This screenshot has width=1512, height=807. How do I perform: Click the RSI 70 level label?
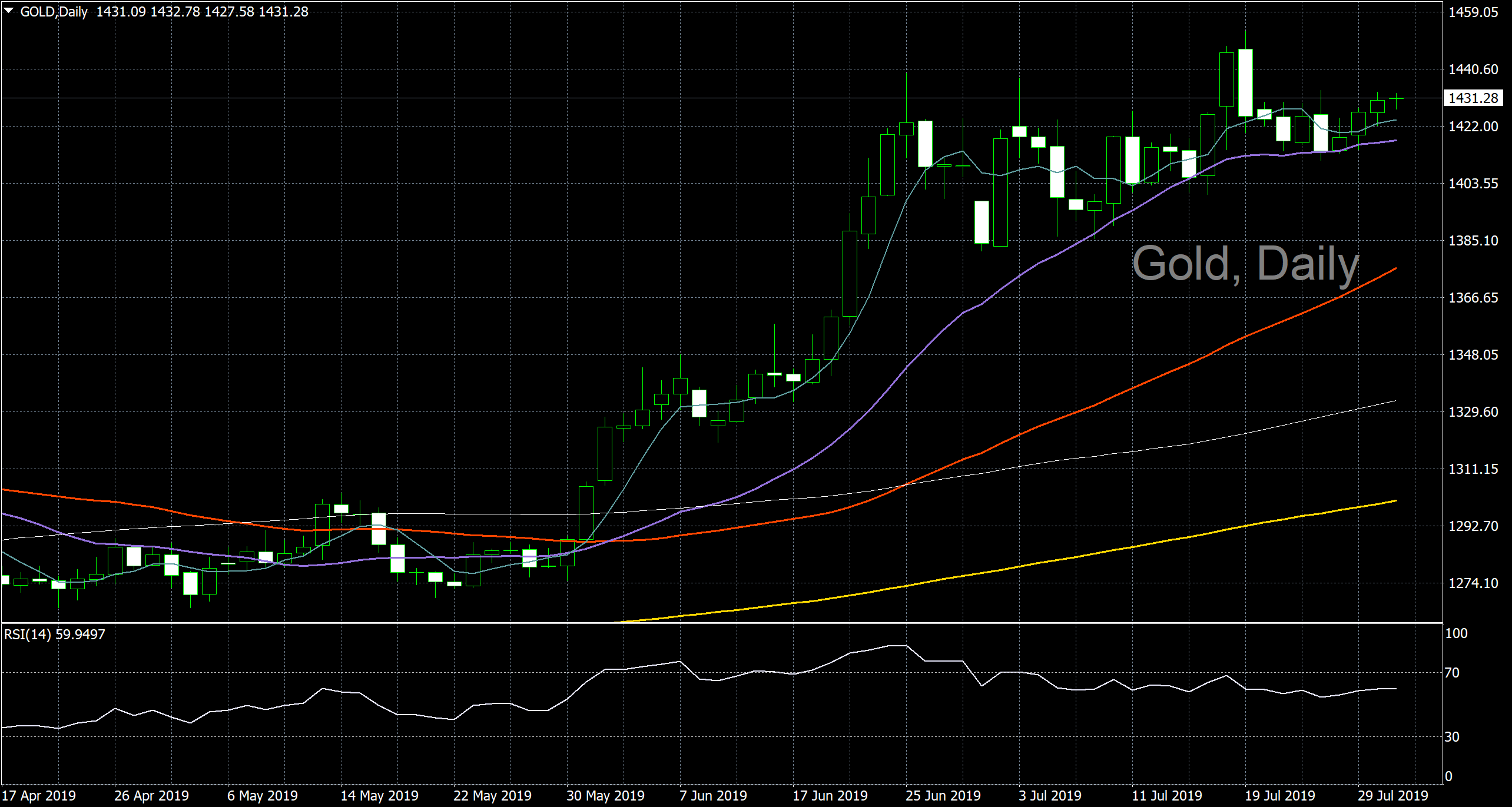coord(1453,673)
